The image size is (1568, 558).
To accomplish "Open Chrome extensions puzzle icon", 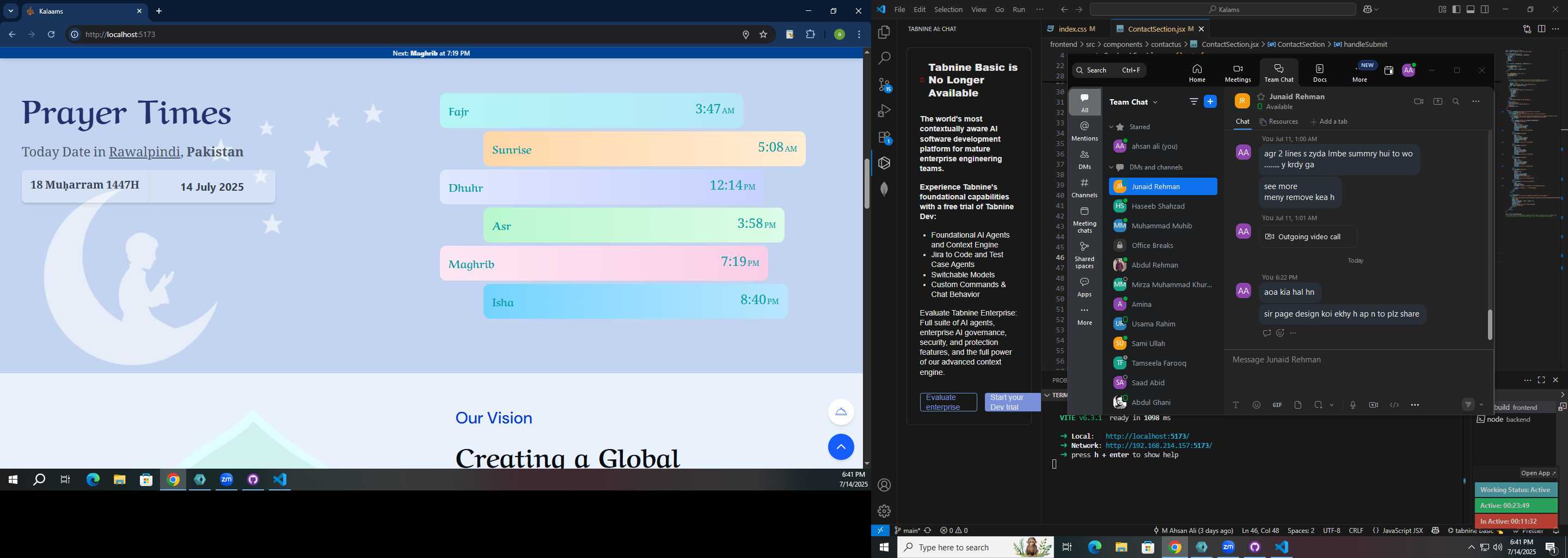I will click(x=810, y=35).
